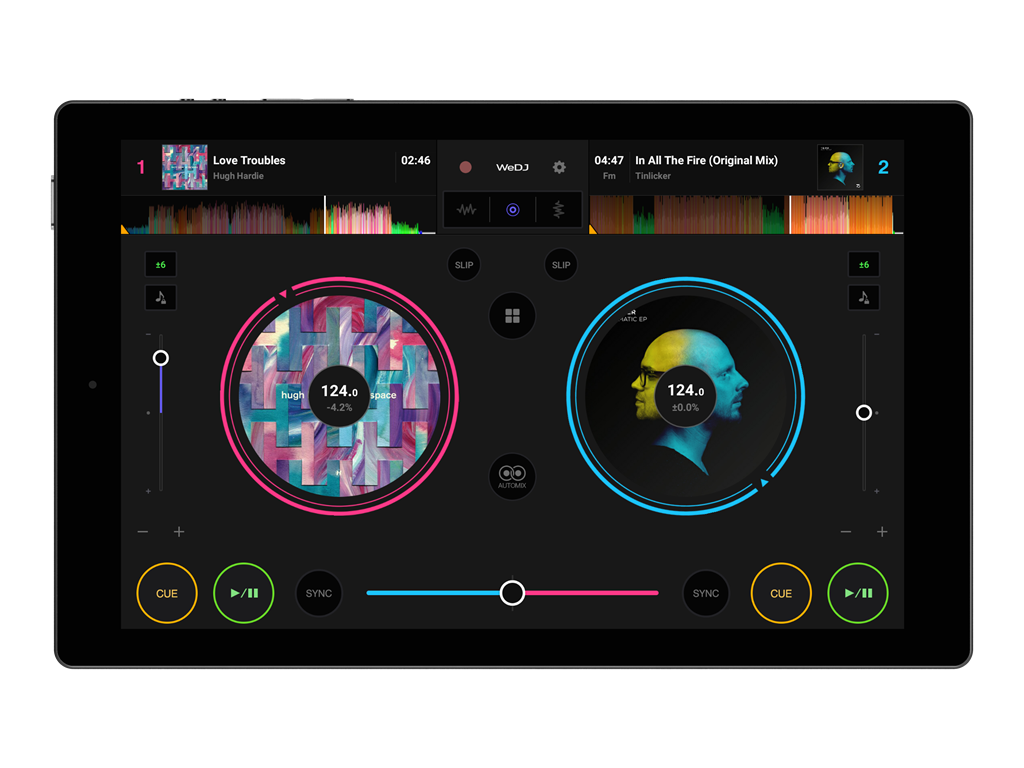
Task: Tap the deck 2 CUE button
Action: pyautogui.click(x=781, y=593)
